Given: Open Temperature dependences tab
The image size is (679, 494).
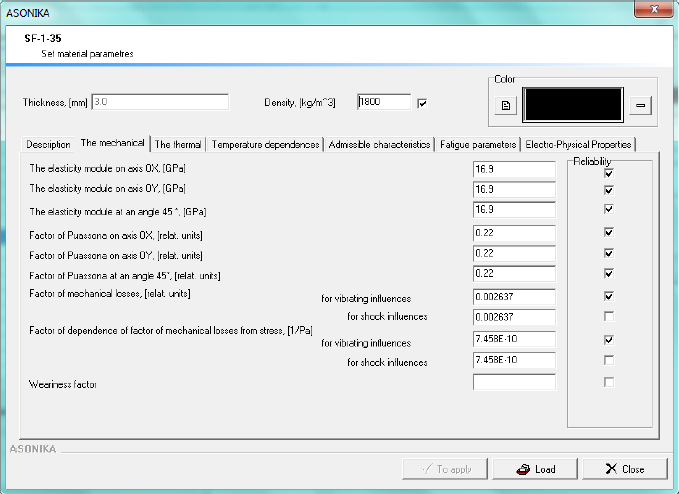Looking at the screenshot, I should [265, 144].
